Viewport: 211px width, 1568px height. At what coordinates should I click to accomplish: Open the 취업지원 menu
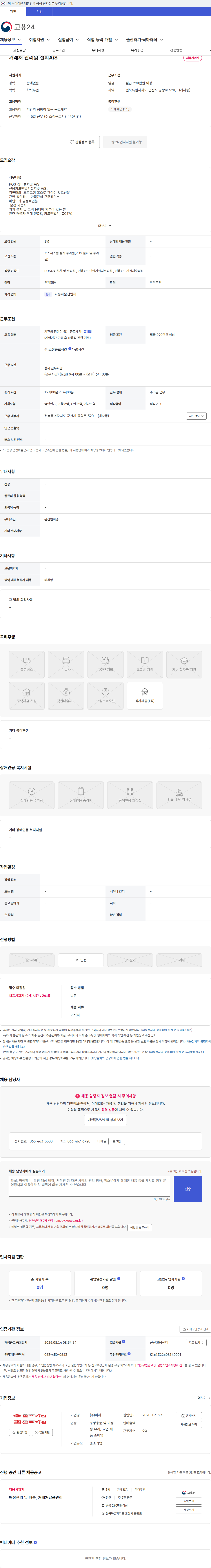click(x=40, y=40)
